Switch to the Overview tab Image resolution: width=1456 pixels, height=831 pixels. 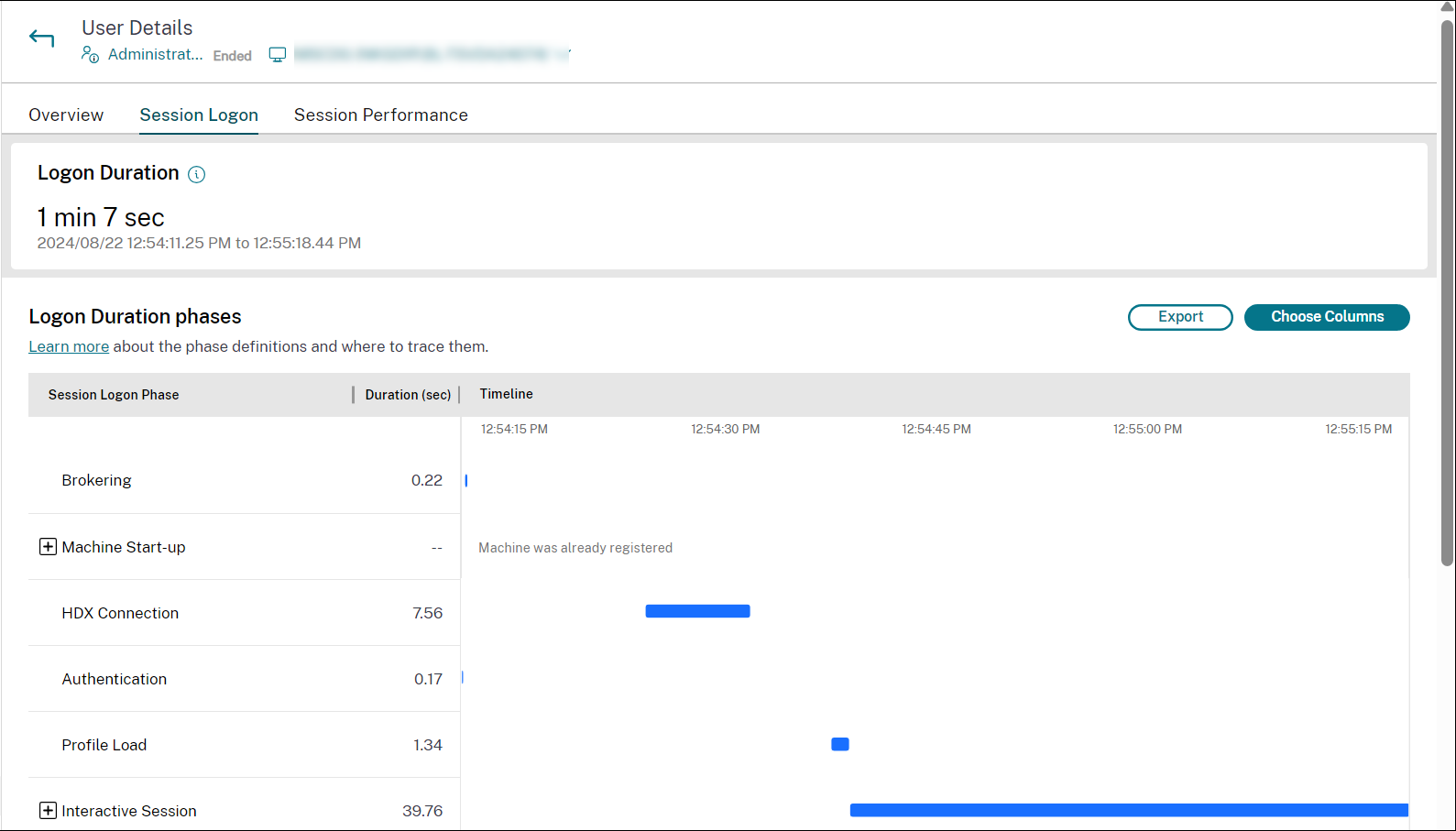point(66,115)
